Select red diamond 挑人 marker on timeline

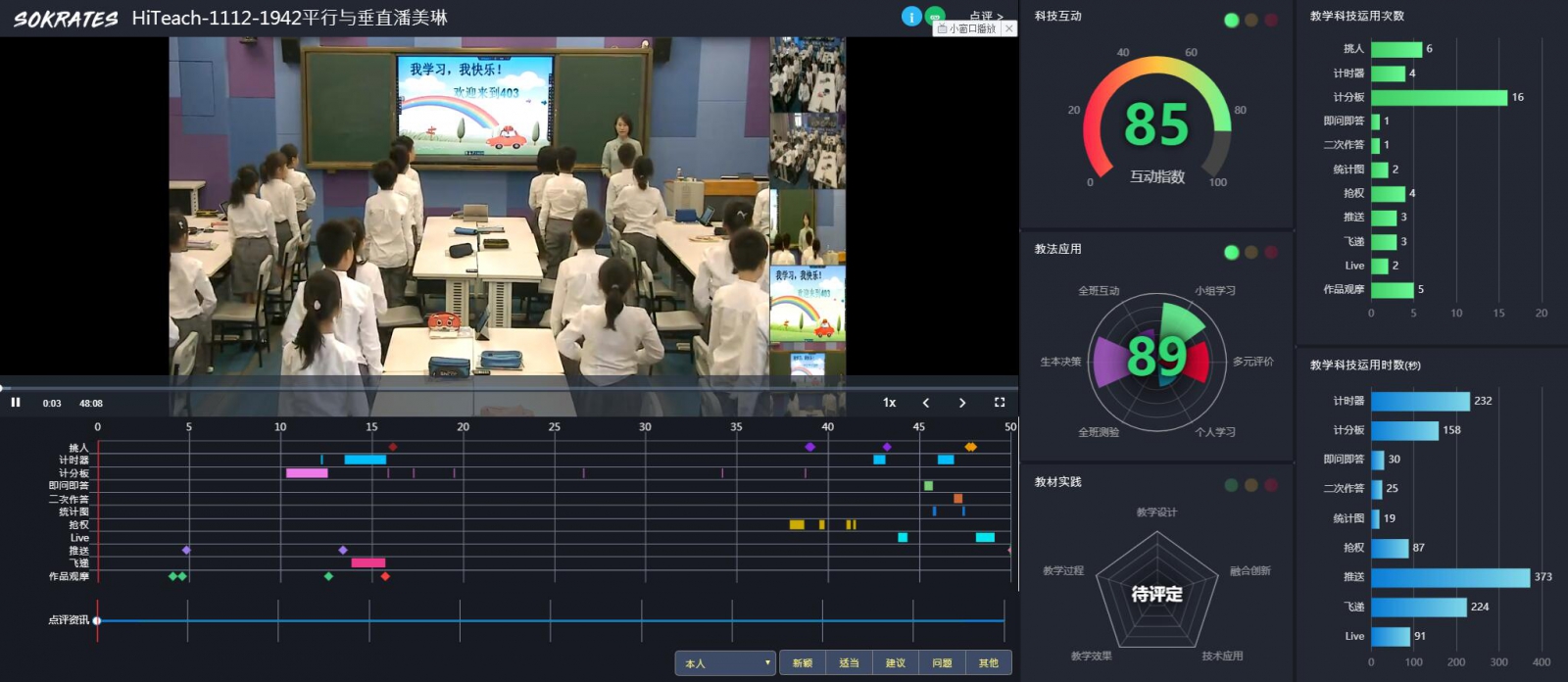[x=393, y=447]
